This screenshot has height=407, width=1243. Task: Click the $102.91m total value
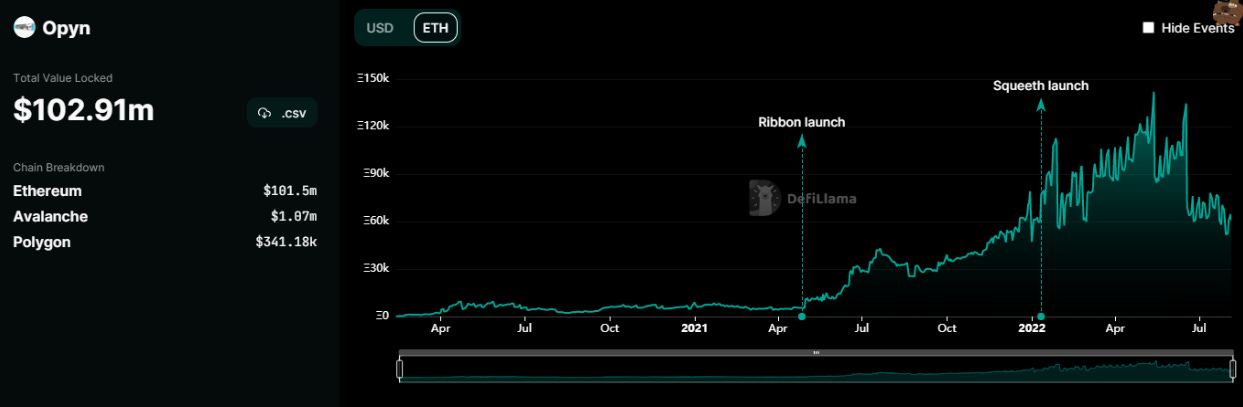84,110
